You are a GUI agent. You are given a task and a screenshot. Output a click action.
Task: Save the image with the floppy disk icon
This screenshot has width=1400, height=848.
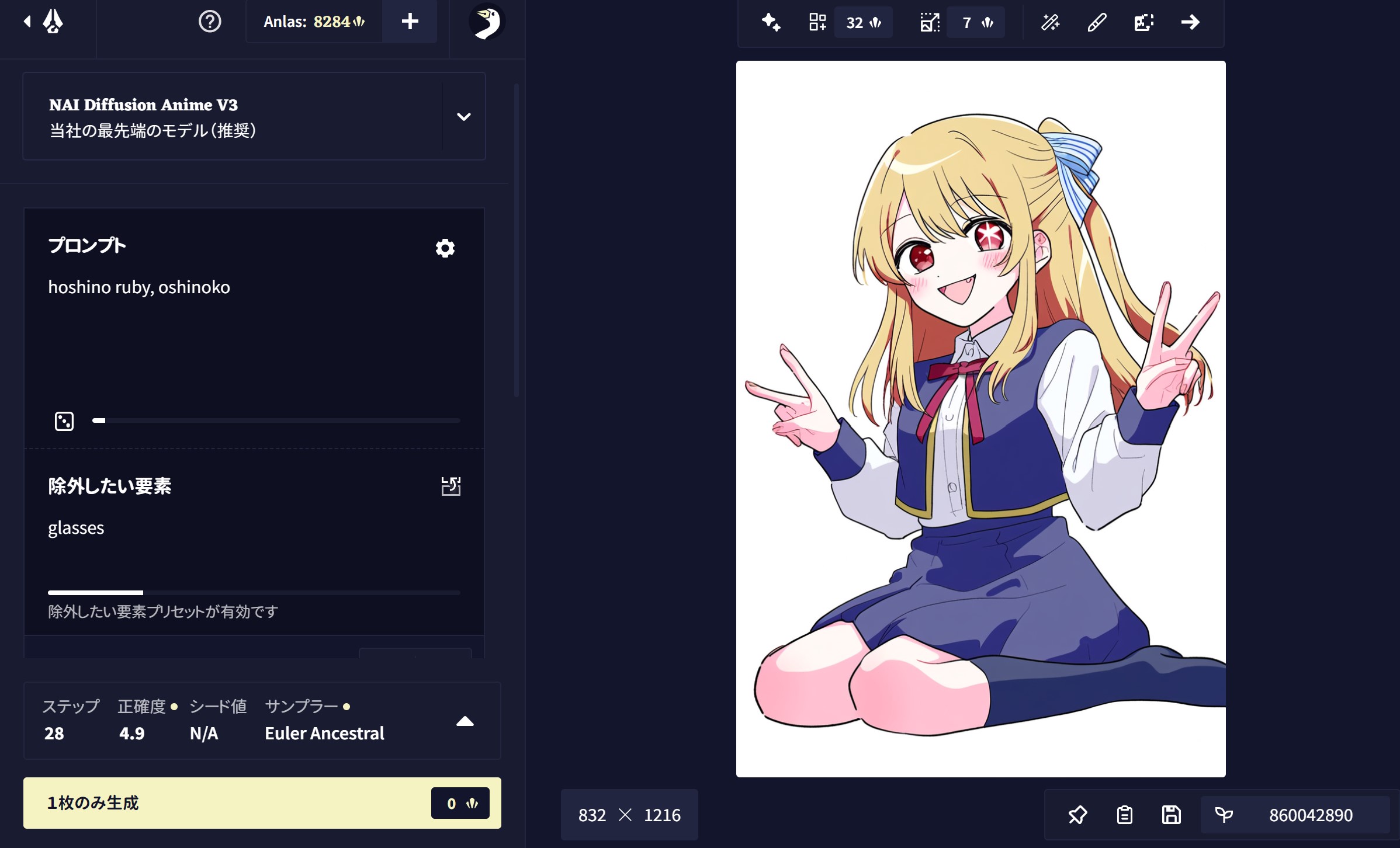[1171, 815]
